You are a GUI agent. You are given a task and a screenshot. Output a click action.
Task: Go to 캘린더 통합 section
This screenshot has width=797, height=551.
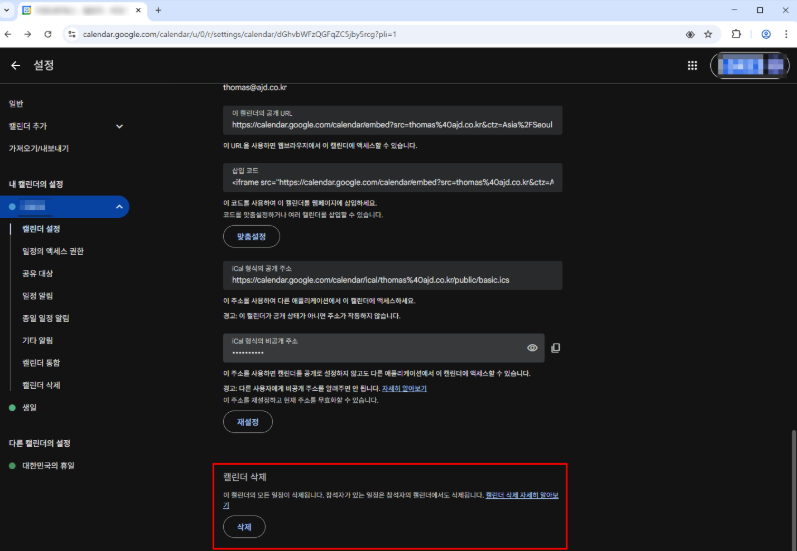48,362
